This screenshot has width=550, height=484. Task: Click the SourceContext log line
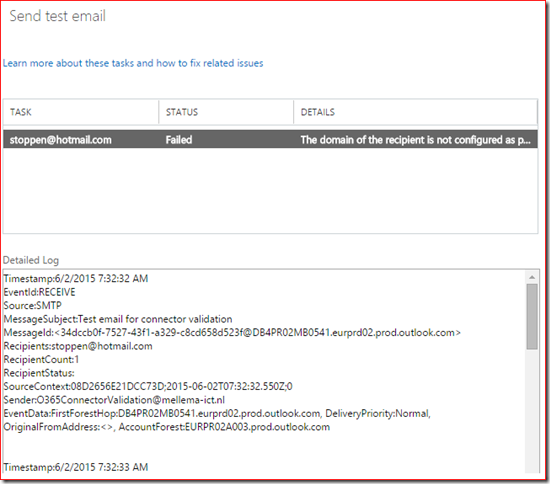click(148, 386)
